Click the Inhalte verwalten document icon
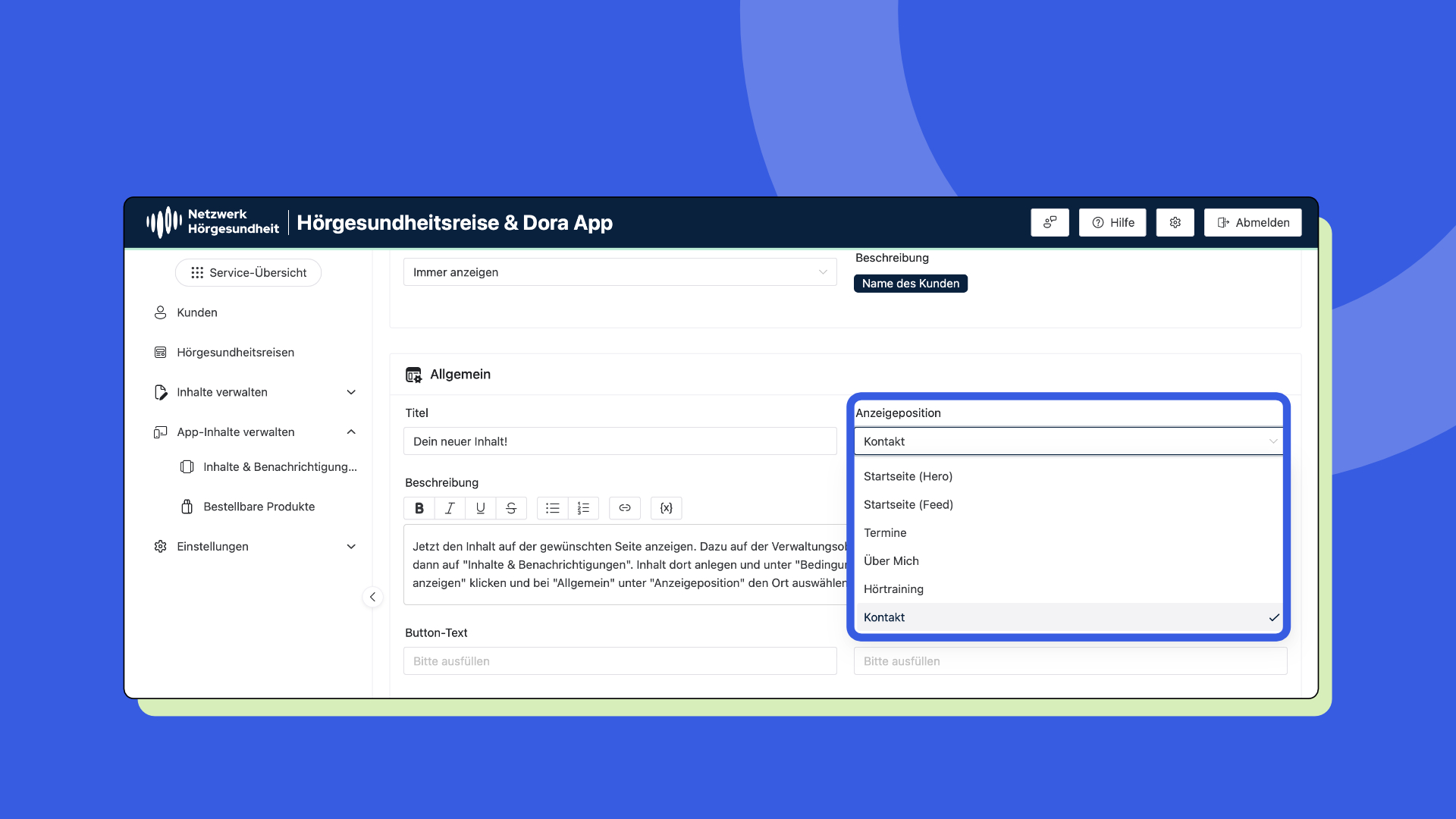 [160, 392]
